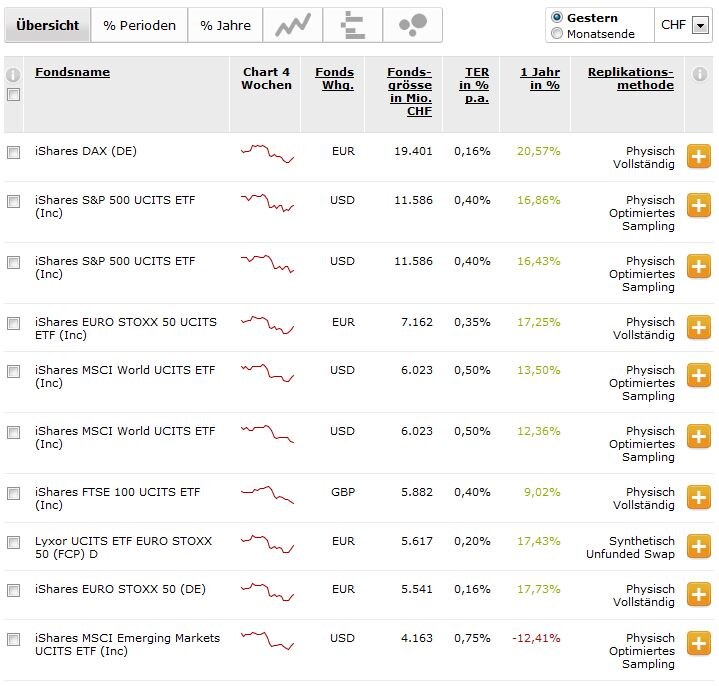This screenshot has width=719, height=686.
Task: Tick the checkbox for iShares DAX (DE)
Action: 13,153
